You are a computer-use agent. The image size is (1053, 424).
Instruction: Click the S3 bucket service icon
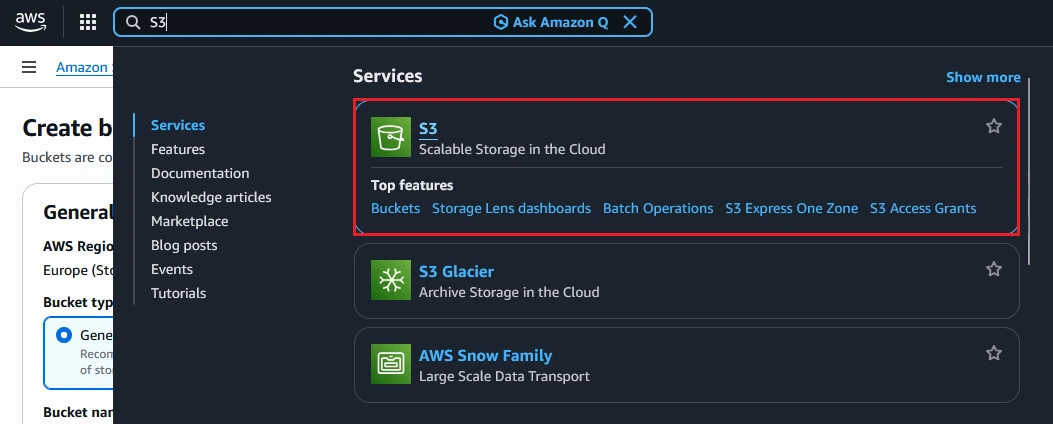tap(391, 137)
